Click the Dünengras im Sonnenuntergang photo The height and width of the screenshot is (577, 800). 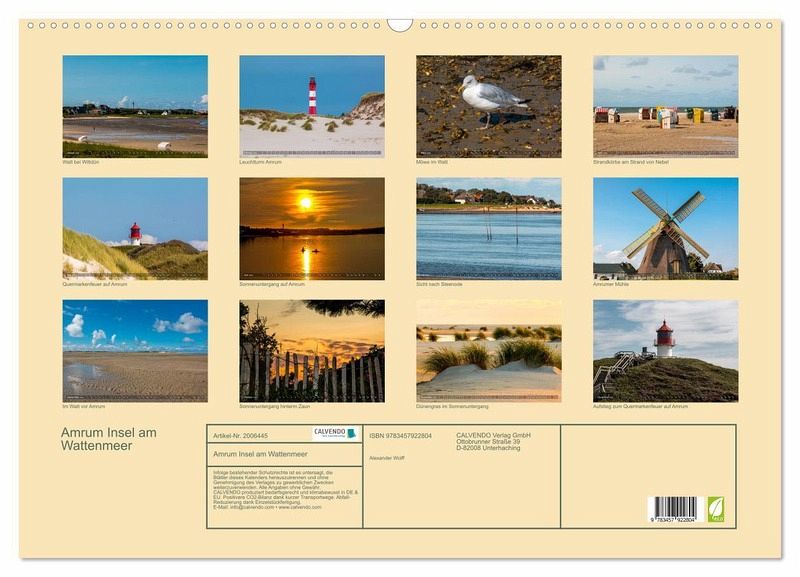pos(488,350)
